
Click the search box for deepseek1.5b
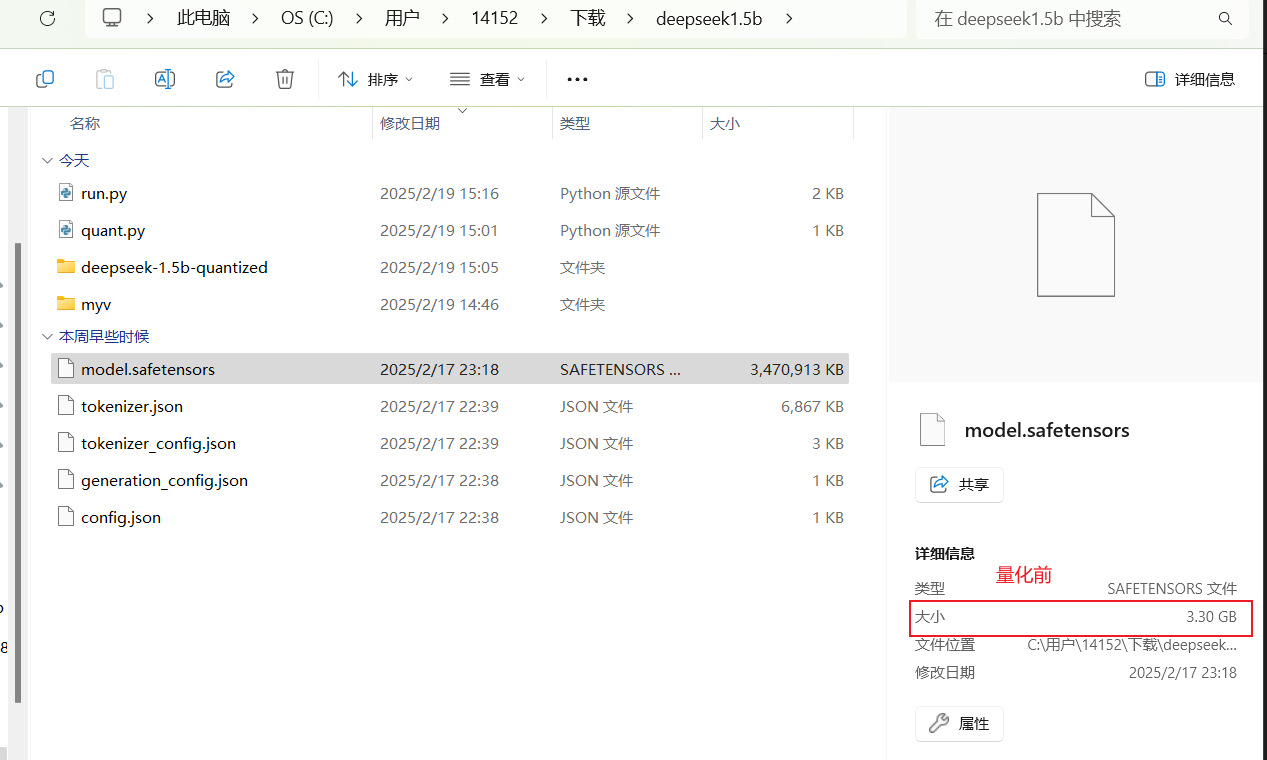pyautogui.click(x=1082, y=19)
